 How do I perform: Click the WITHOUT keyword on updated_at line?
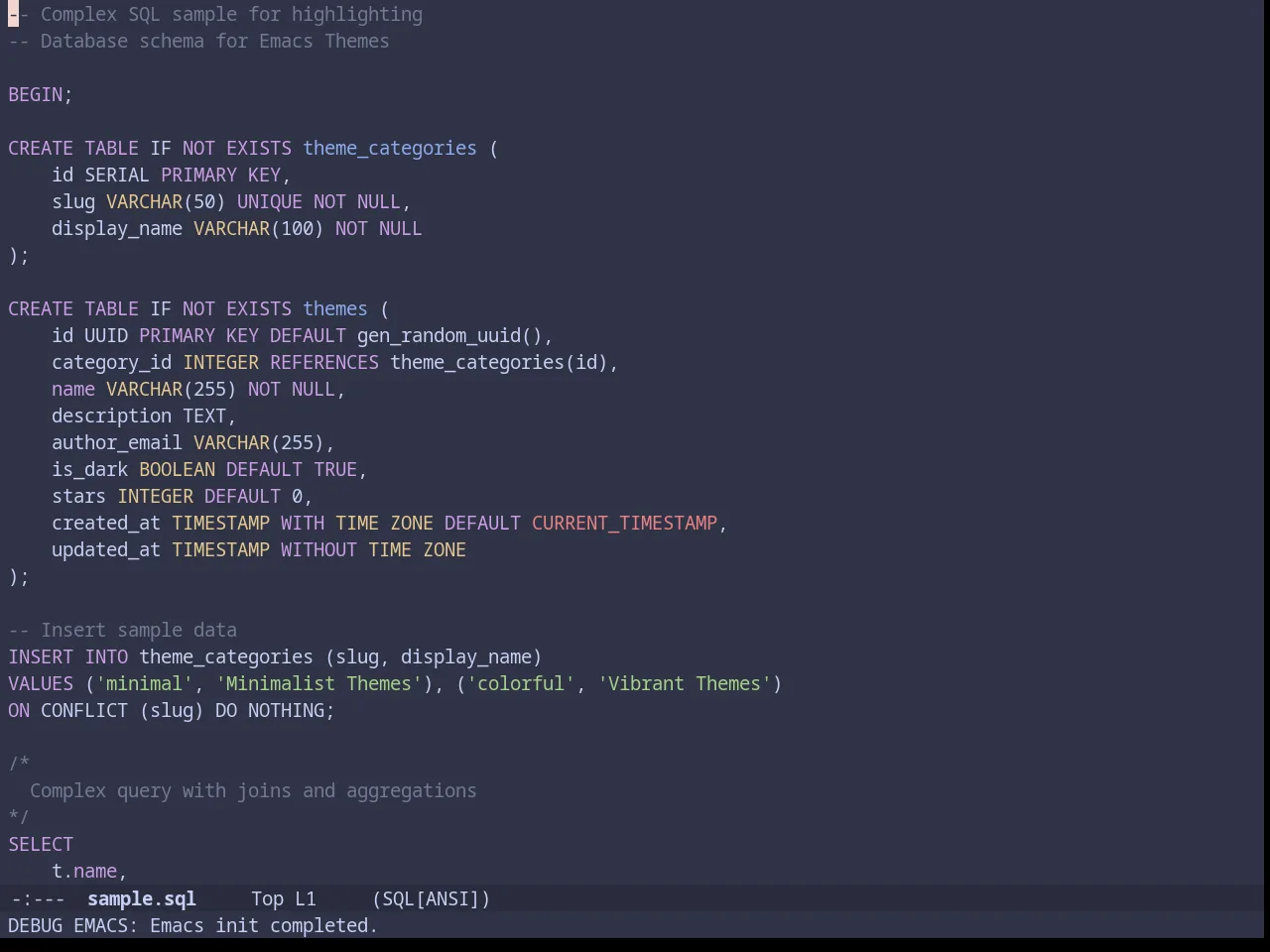click(x=319, y=549)
